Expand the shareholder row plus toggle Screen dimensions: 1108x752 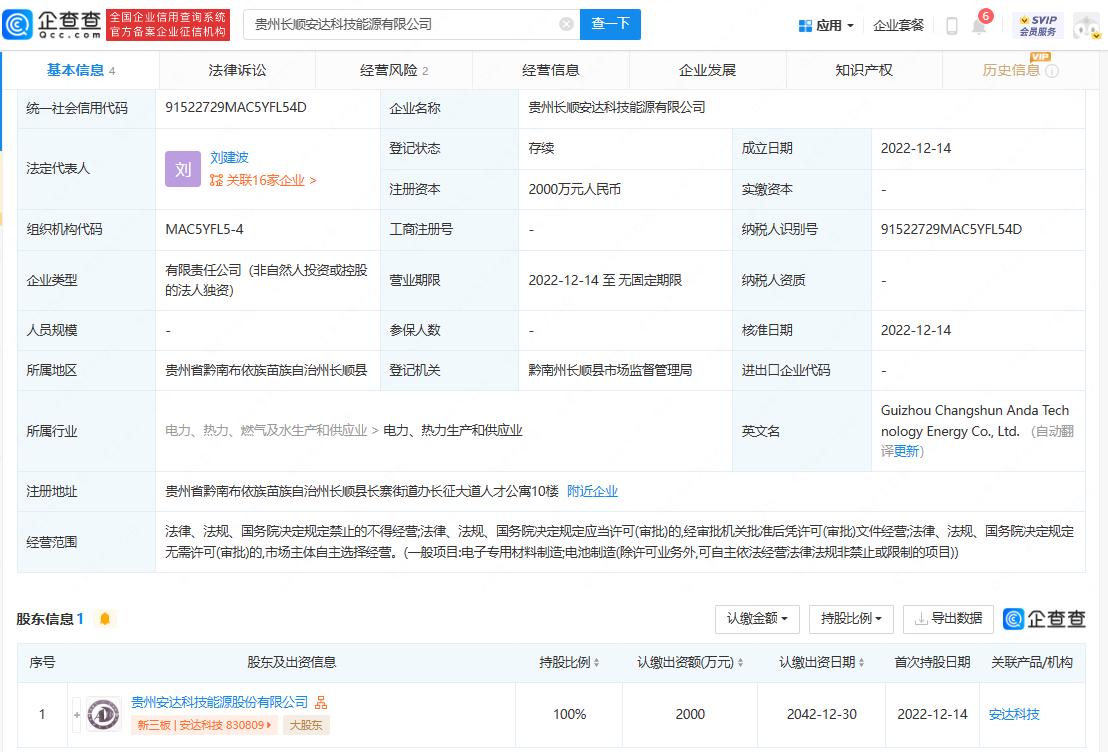click(x=77, y=714)
